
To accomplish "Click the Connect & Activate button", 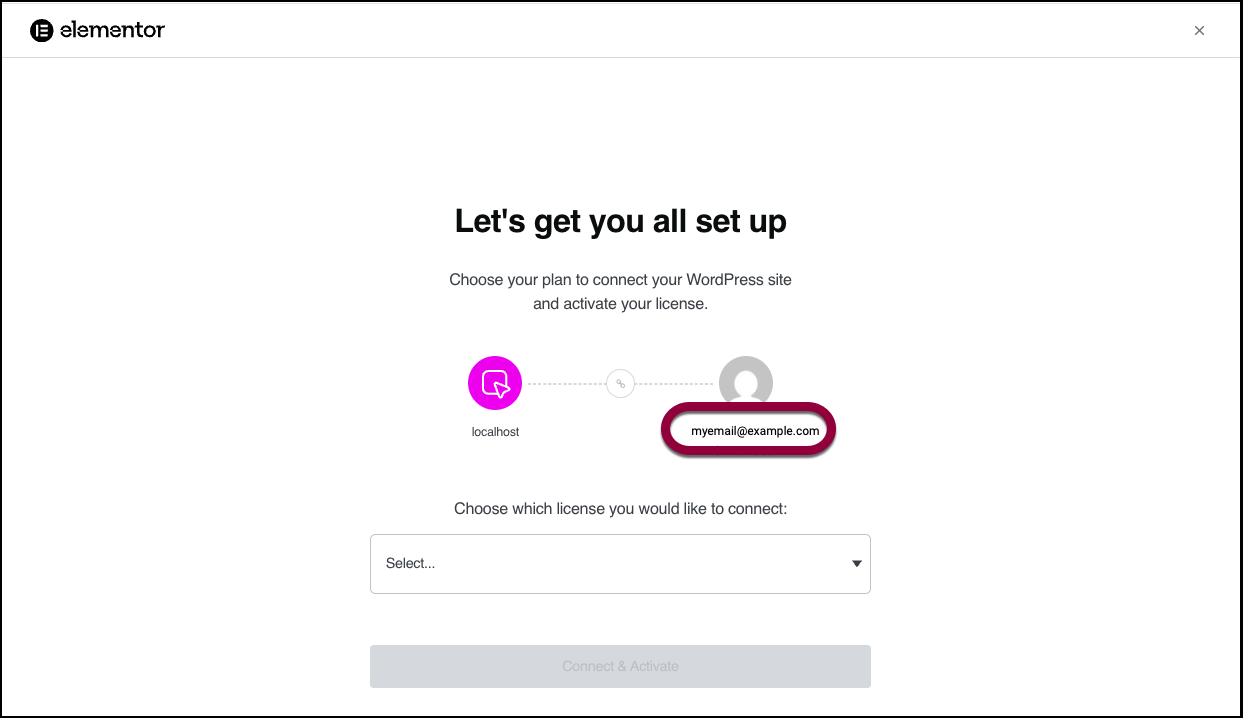I will [620, 666].
